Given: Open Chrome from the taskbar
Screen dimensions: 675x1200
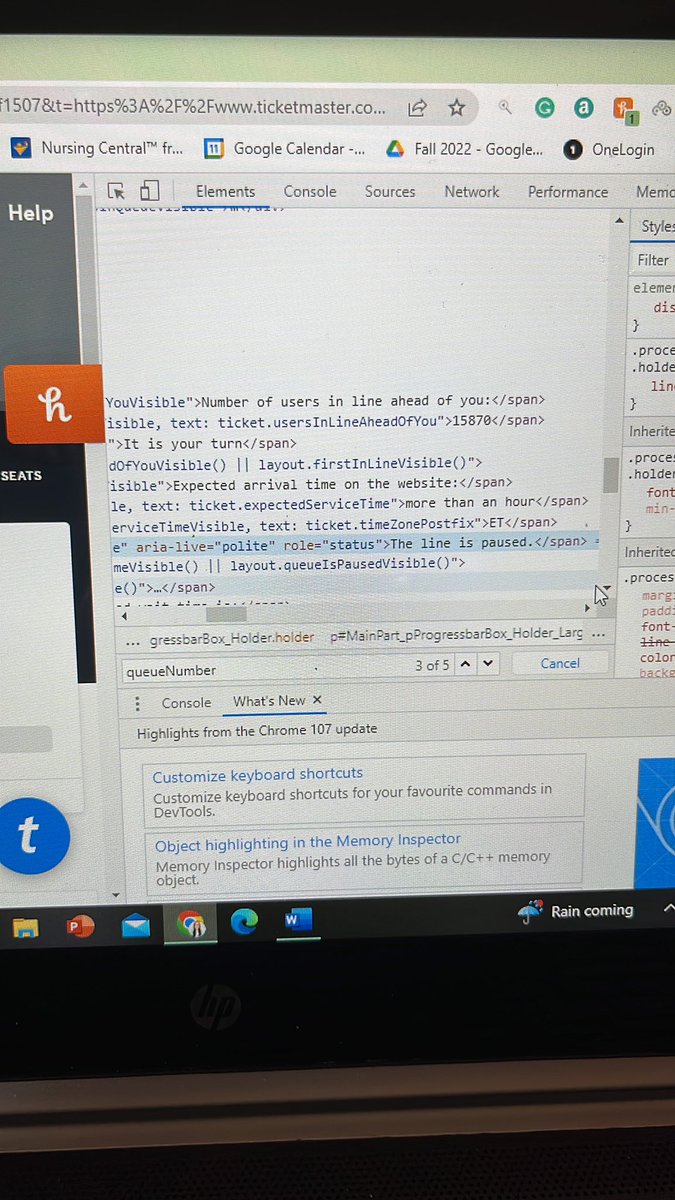Looking at the screenshot, I should click(190, 925).
